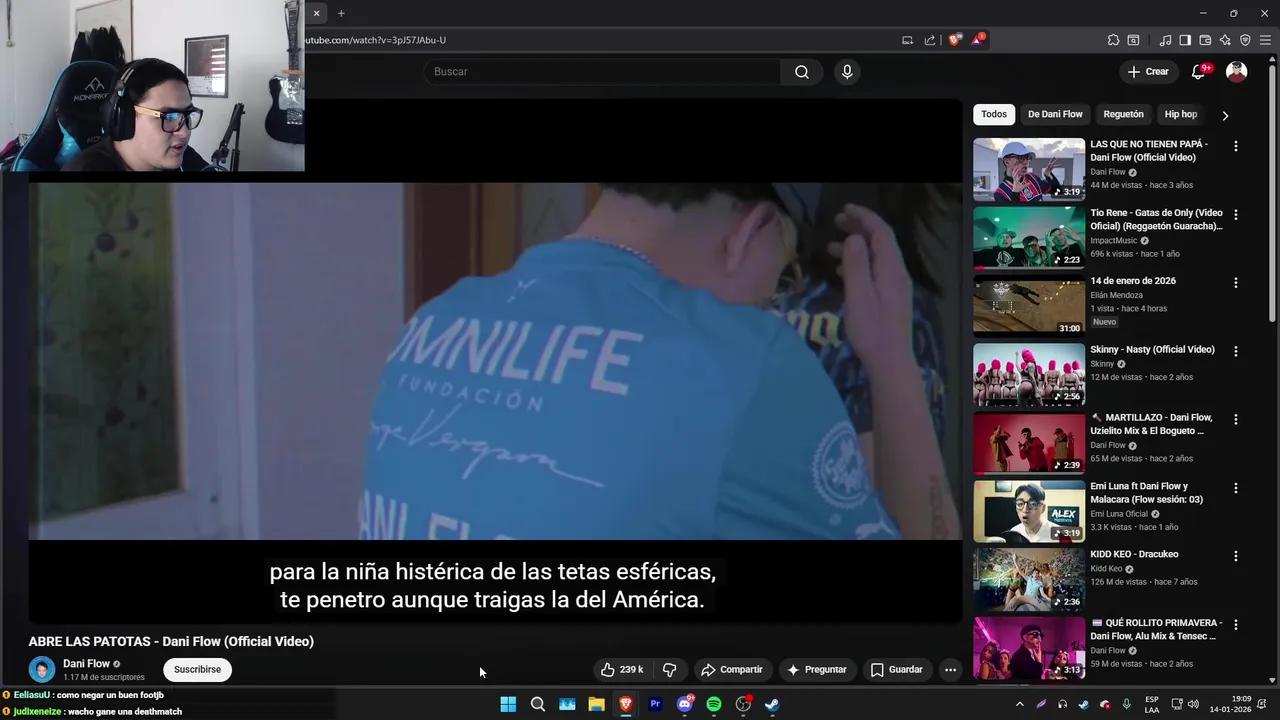Click the YouTube search magnifier button
This screenshot has width=1280, height=720.
click(802, 72)
